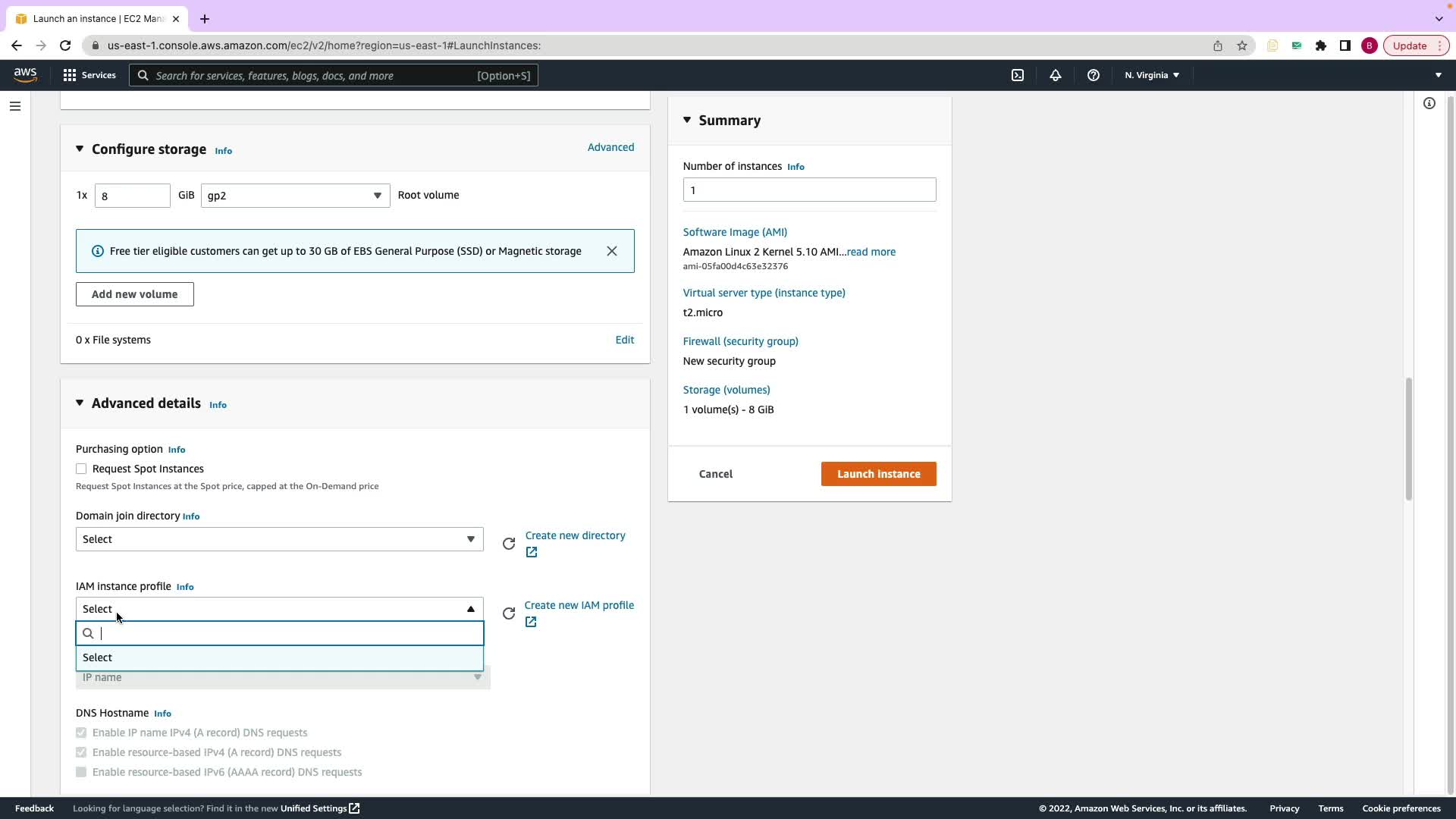Open the Domain join directory dropdown

(x=279, y=539)
